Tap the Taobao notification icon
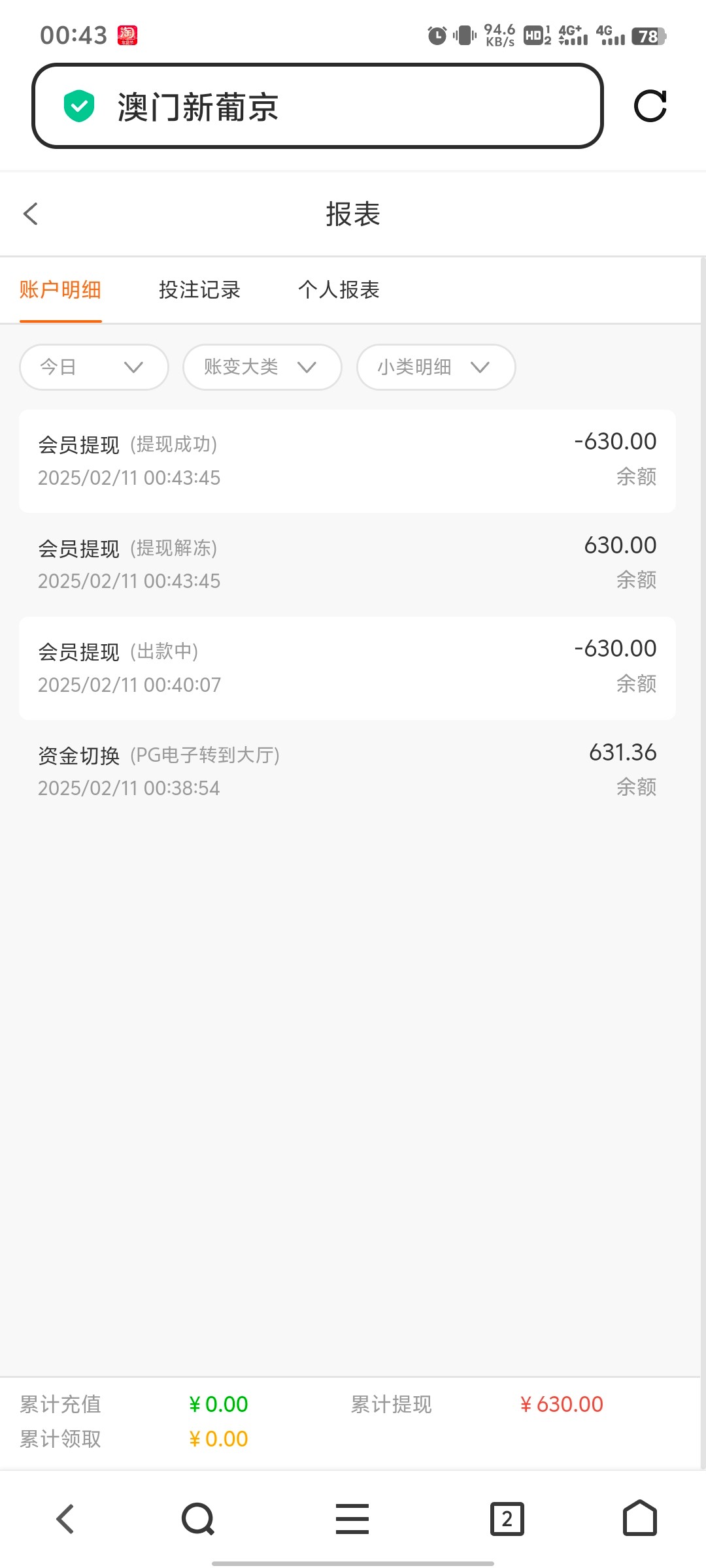Screen dimensions: 706x1568 pos(127,35)
